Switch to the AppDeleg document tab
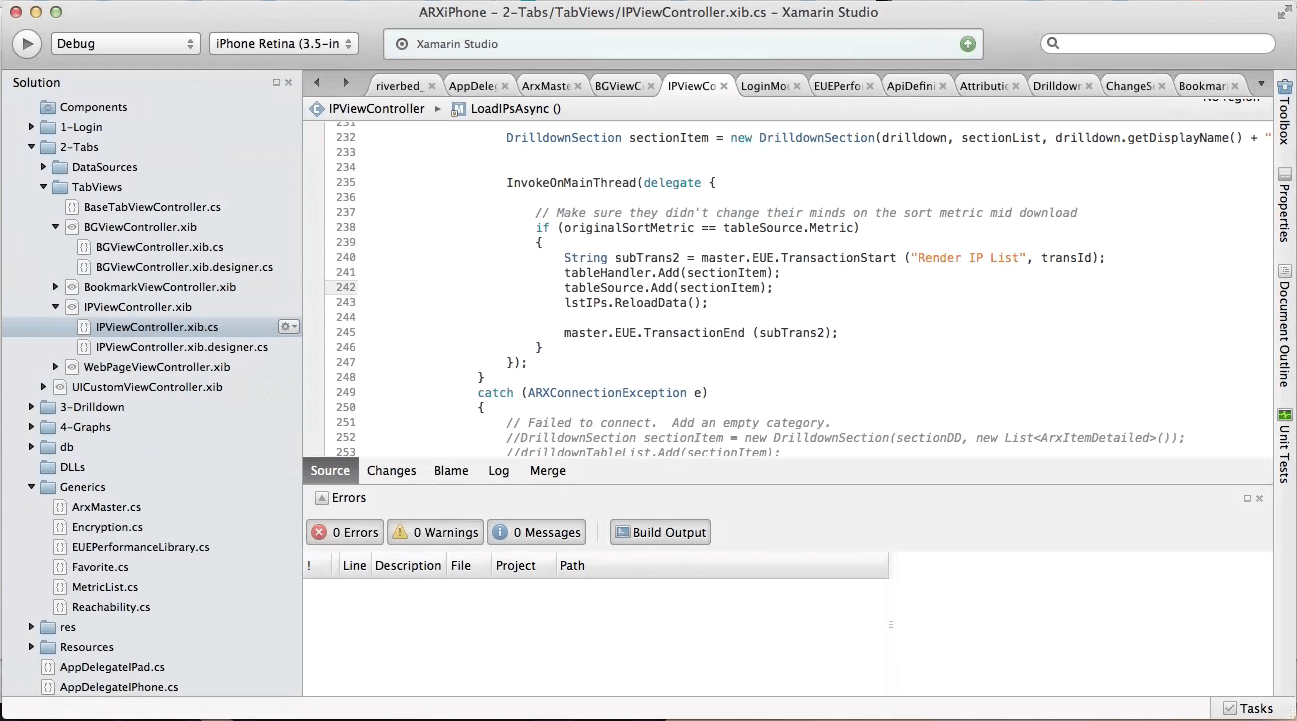This screenshot has width=1297, height=721. 473,86
